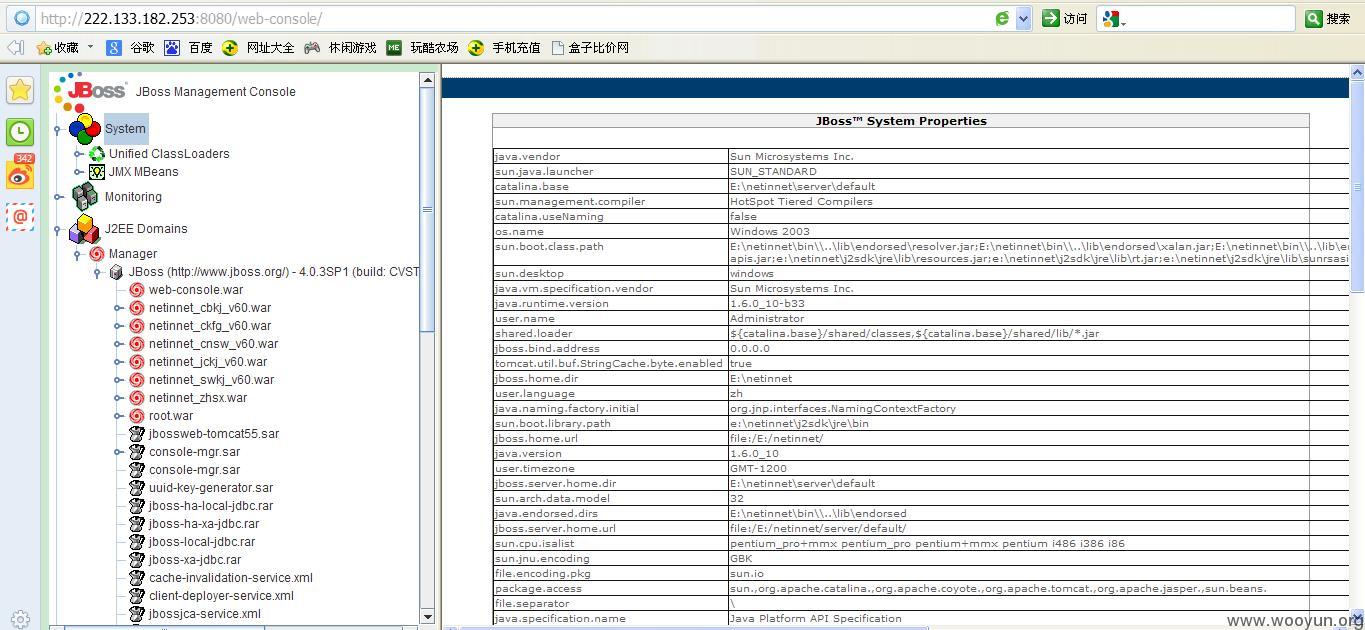Click the Unified ClassLoaders recycle icon
Image resolution: width=1365 pixels, height=630 pixels.
(97, 154)
